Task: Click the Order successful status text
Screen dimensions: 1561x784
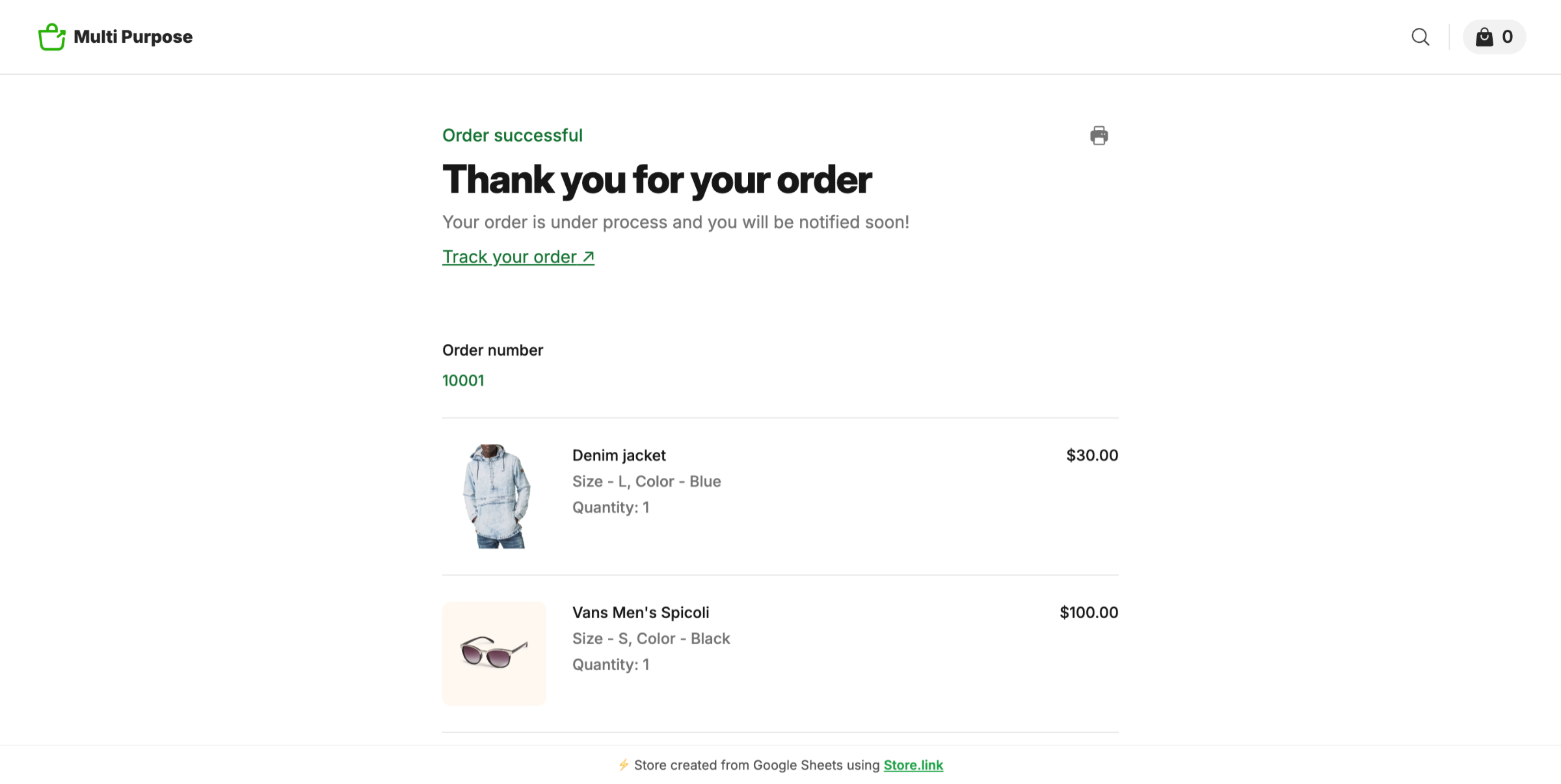Action: pyautogui.click(x=512, y=135)
